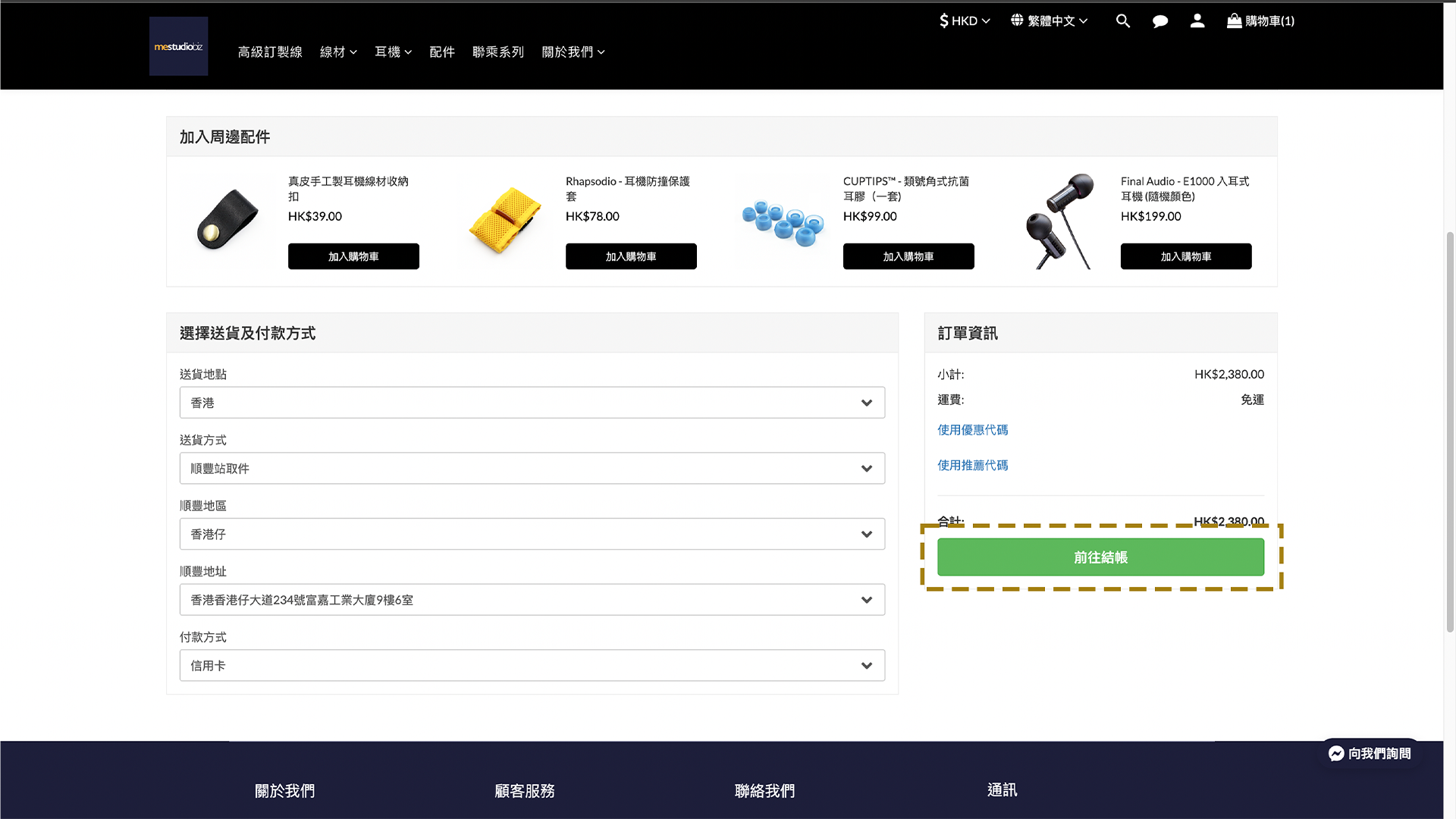1456x819 pixels.
Task: Click the blue CUPTIPS ear tips image
Action: click(783, 222)
